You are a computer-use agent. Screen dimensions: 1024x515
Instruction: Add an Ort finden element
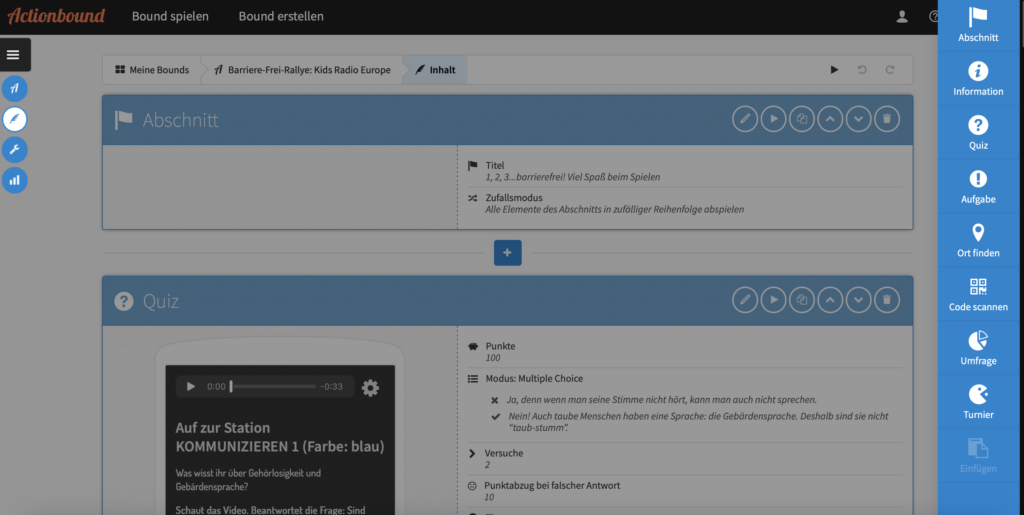(x=978, y=241)
